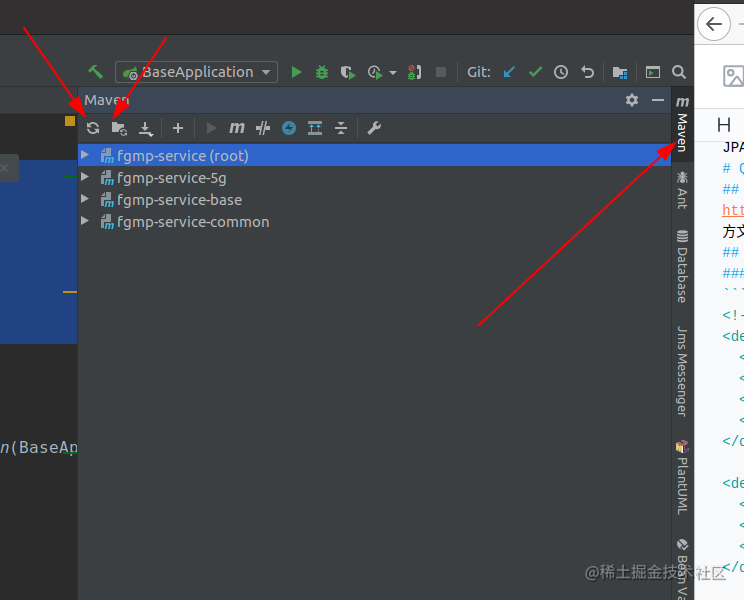Add Maven project with plus icon
This screenshot has height=600, width=744.
178,128
